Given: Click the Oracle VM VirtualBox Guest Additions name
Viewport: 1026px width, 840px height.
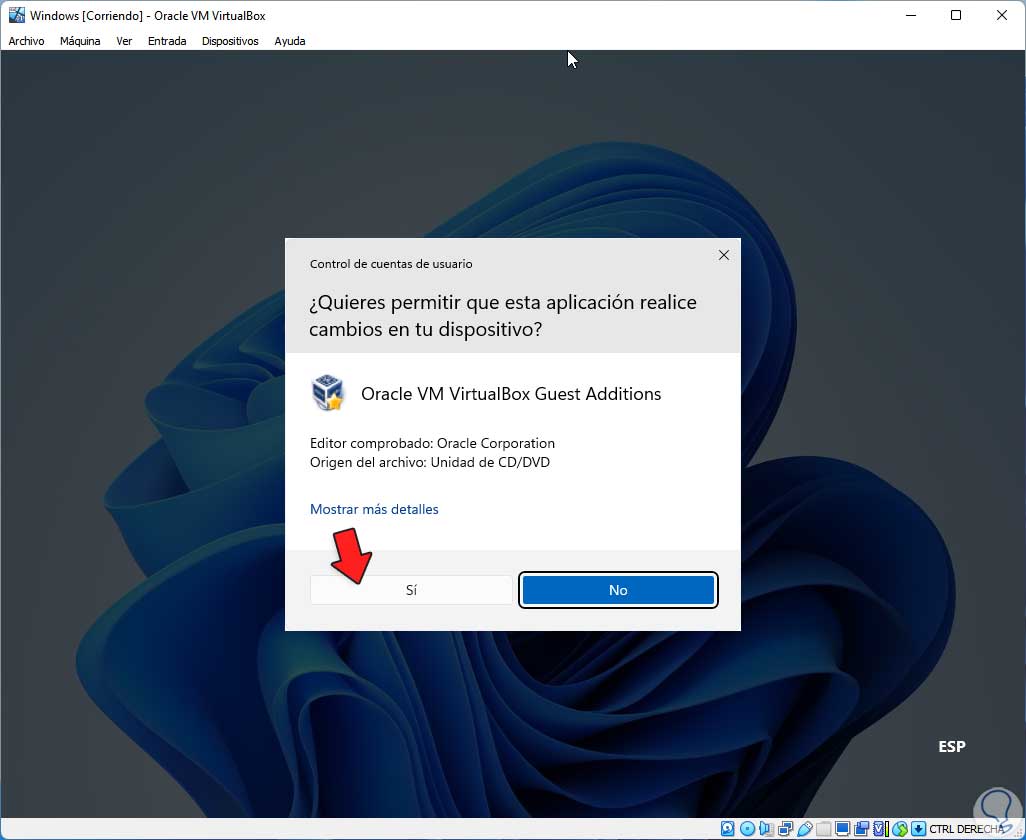Looking at the screenshot, I should click(511, 394).
